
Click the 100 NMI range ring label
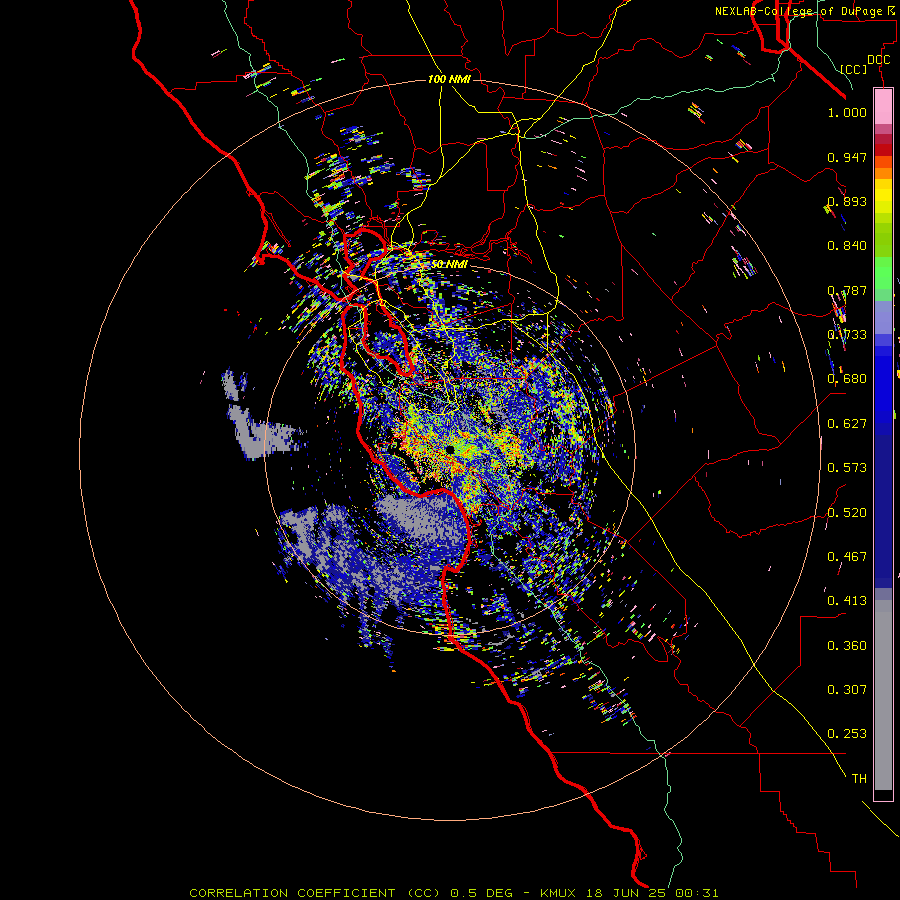tap(449, 79)
